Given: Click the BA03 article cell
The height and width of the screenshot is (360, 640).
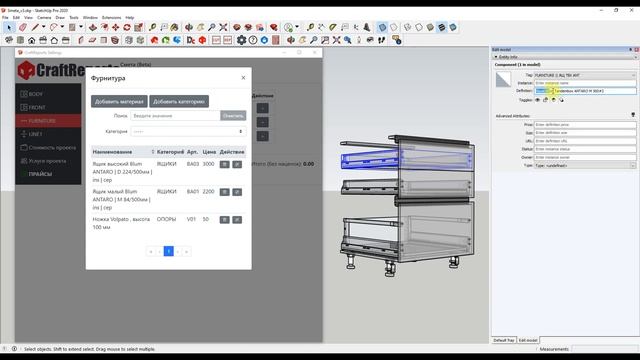Looking at the screenshot, I should coord(193,164).
